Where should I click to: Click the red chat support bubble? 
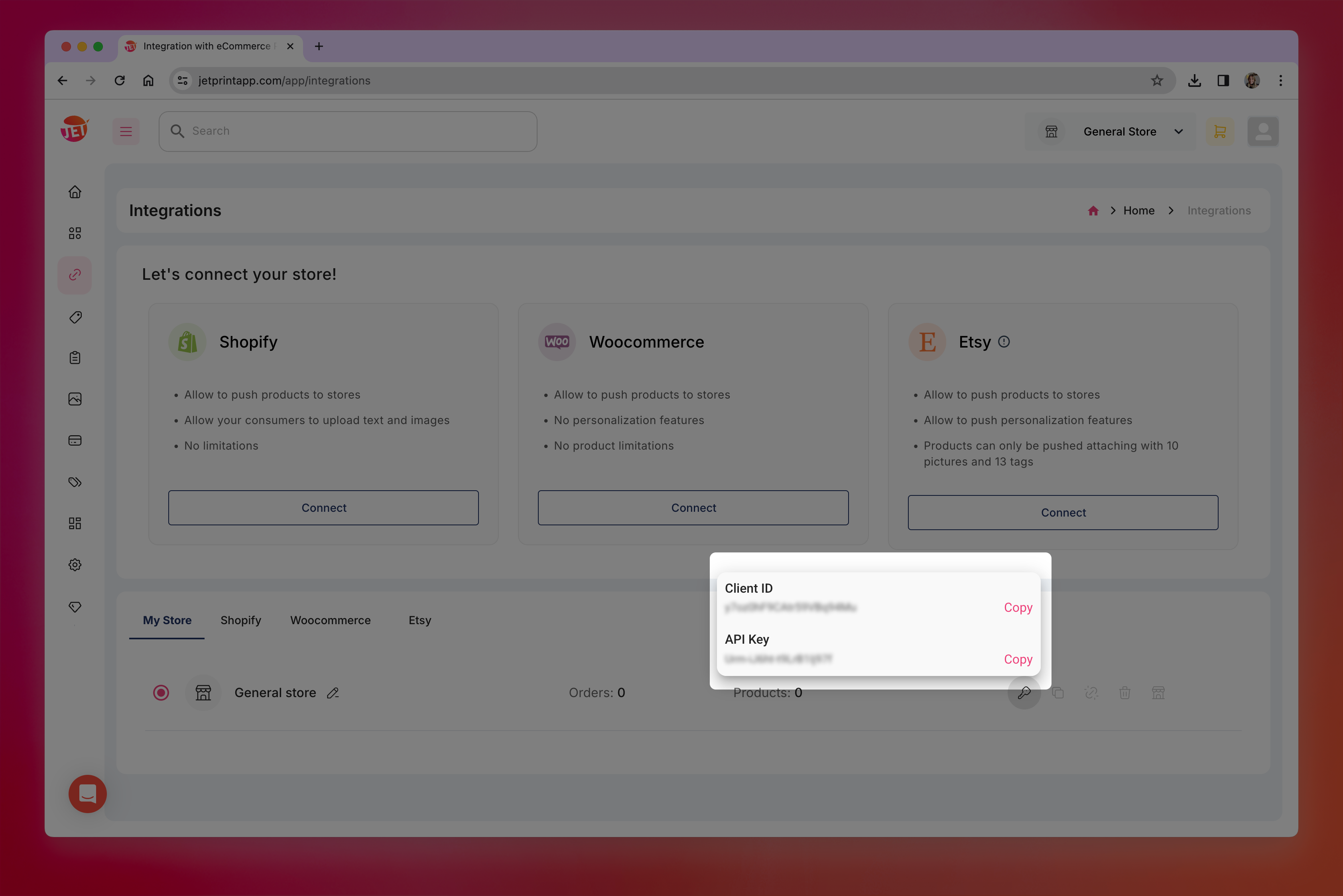(87, 794)
